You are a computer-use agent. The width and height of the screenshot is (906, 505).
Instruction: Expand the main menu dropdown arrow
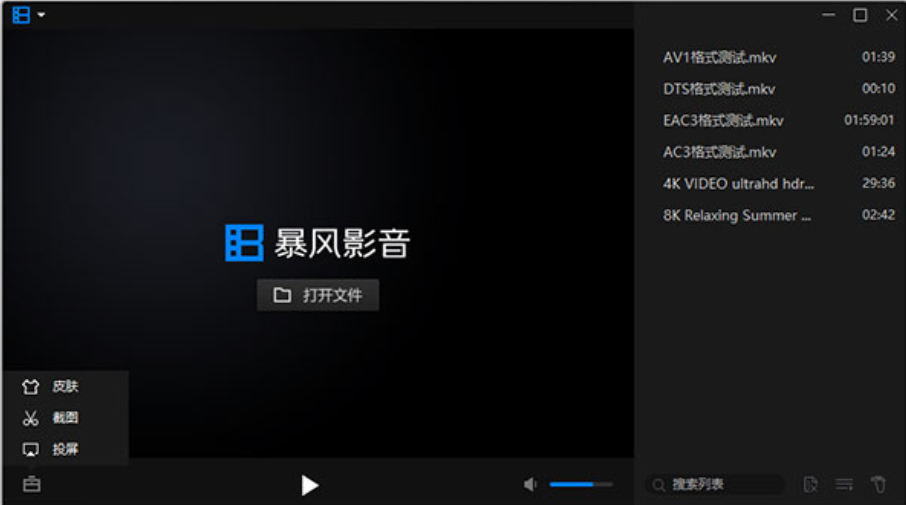(41, 14)
